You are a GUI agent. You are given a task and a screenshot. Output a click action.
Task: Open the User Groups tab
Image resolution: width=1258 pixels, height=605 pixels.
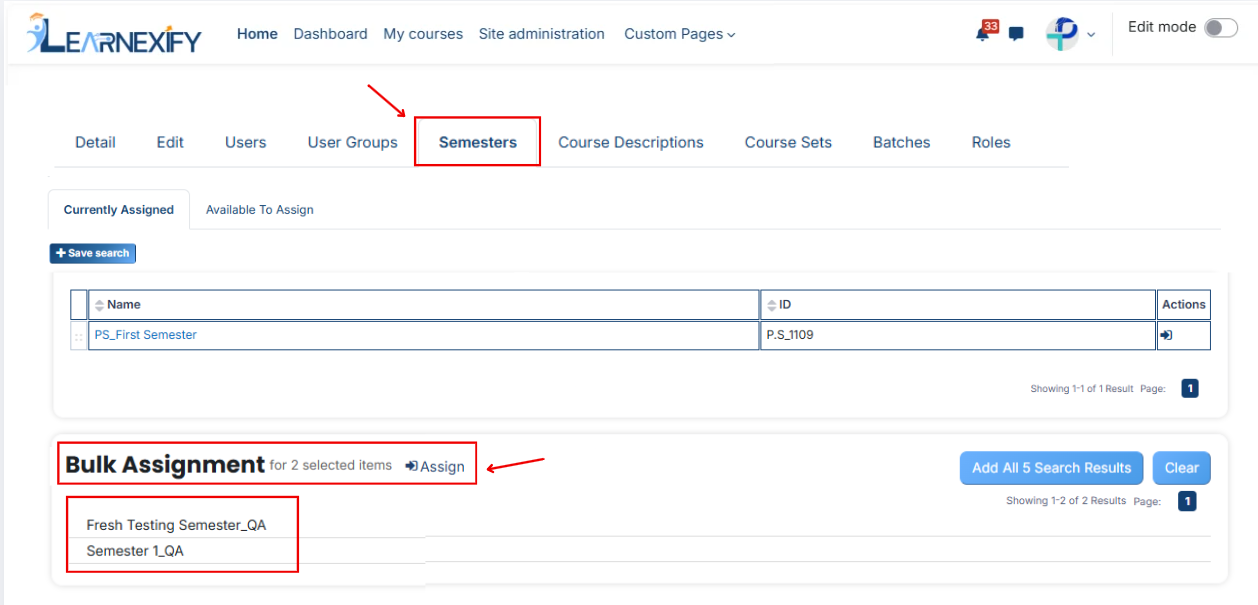point(352,142)
